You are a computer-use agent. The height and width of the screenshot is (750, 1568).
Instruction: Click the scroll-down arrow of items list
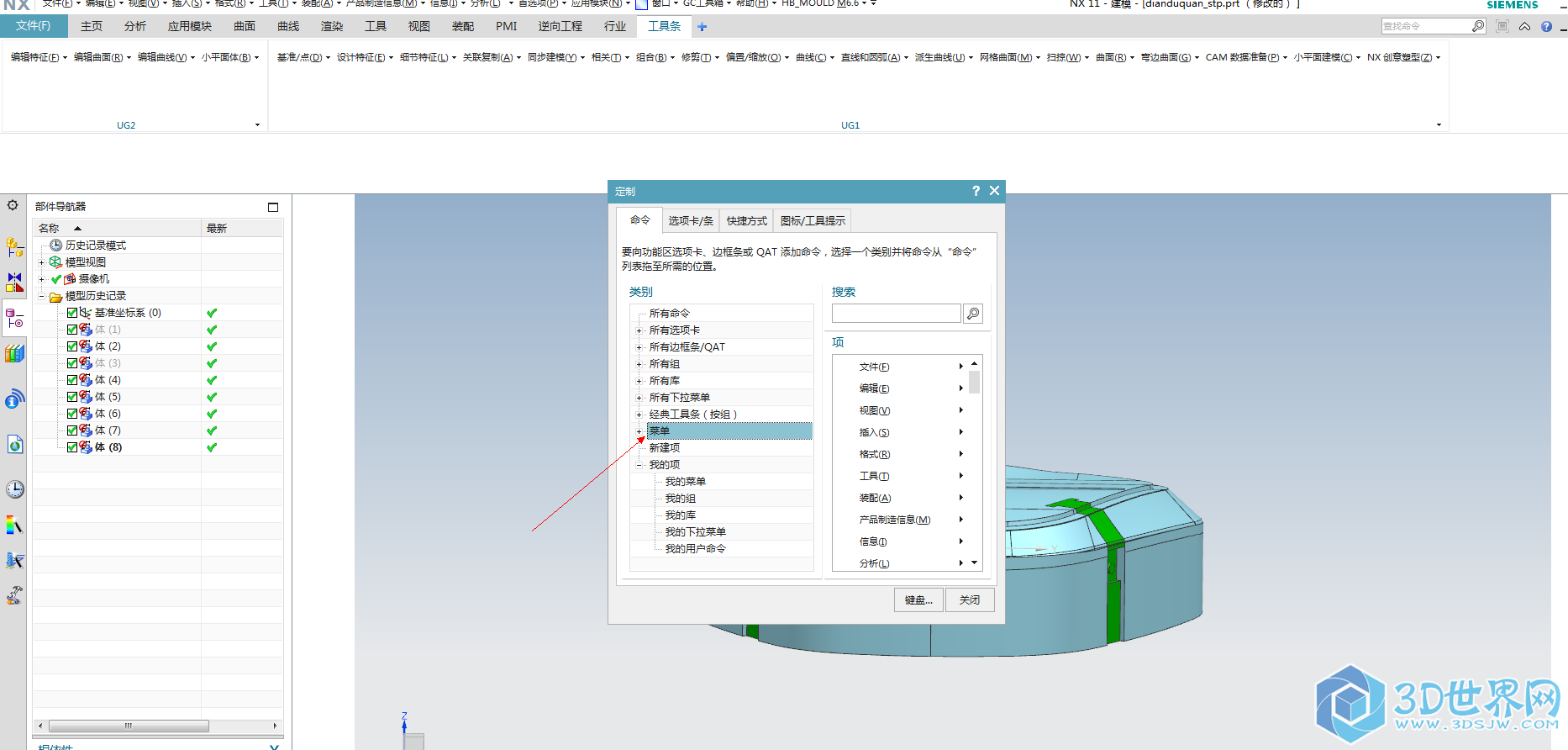975,562
